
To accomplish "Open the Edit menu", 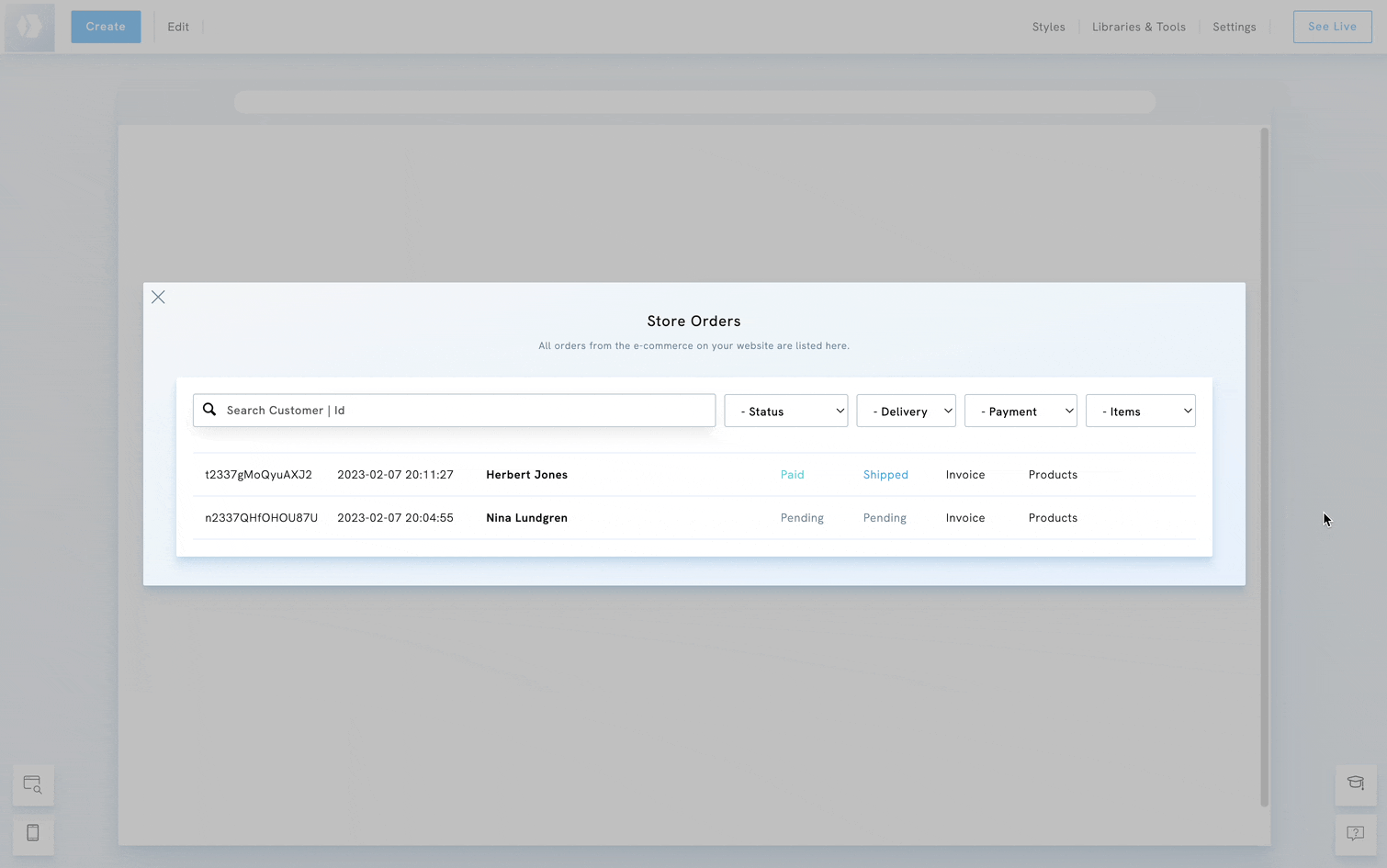I will click(178, 27).
